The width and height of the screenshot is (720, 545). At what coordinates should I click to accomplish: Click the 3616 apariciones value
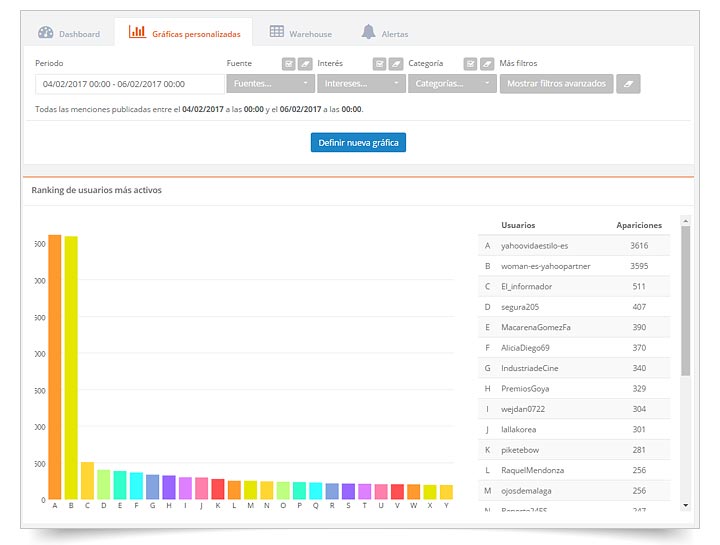(639, 246)
